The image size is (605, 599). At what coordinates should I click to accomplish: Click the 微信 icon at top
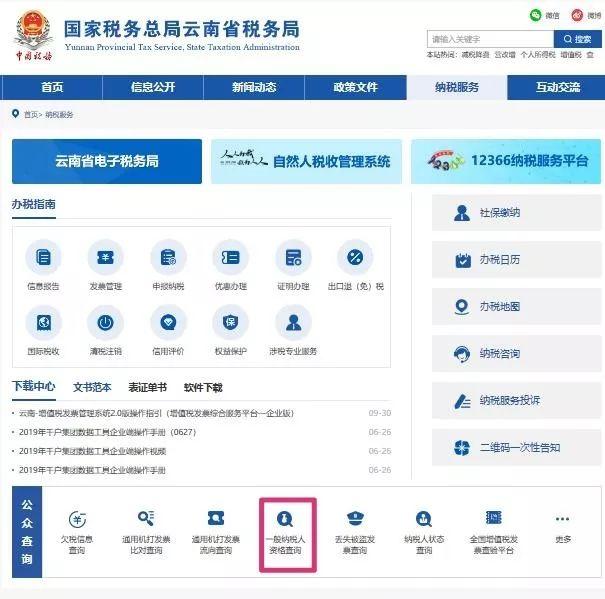click(536, 15)
